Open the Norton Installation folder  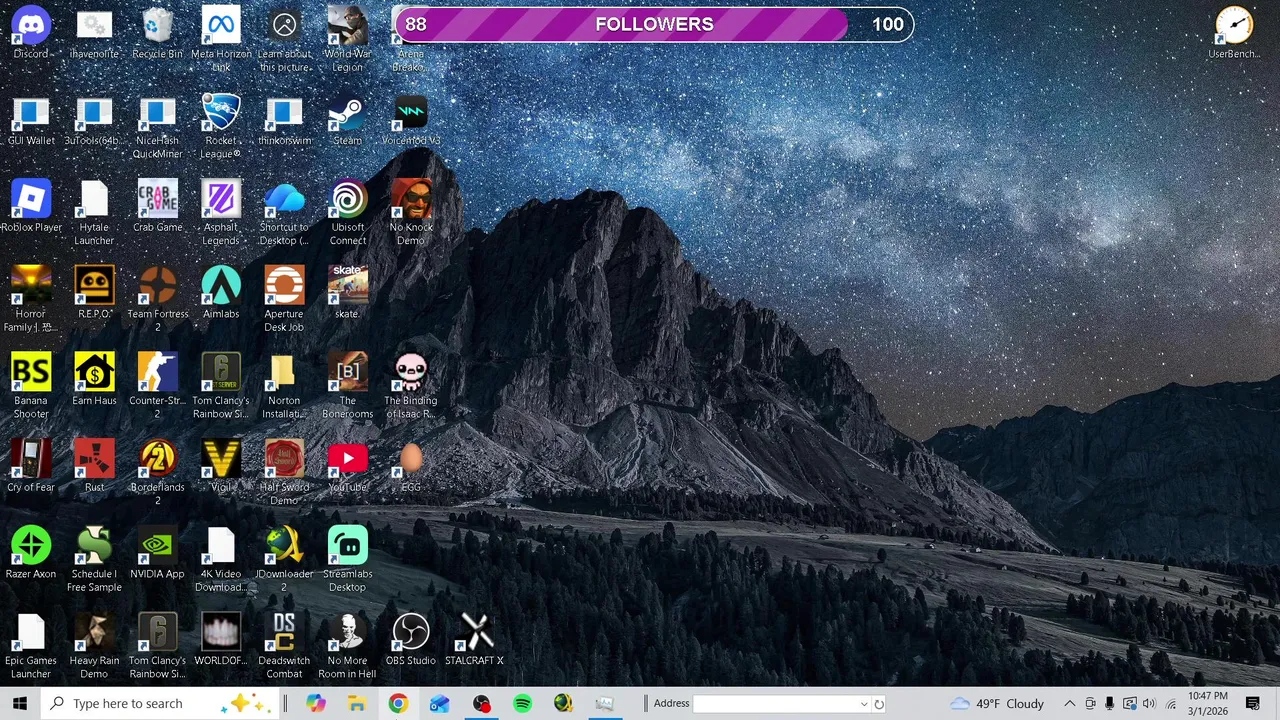coord(284,386)
